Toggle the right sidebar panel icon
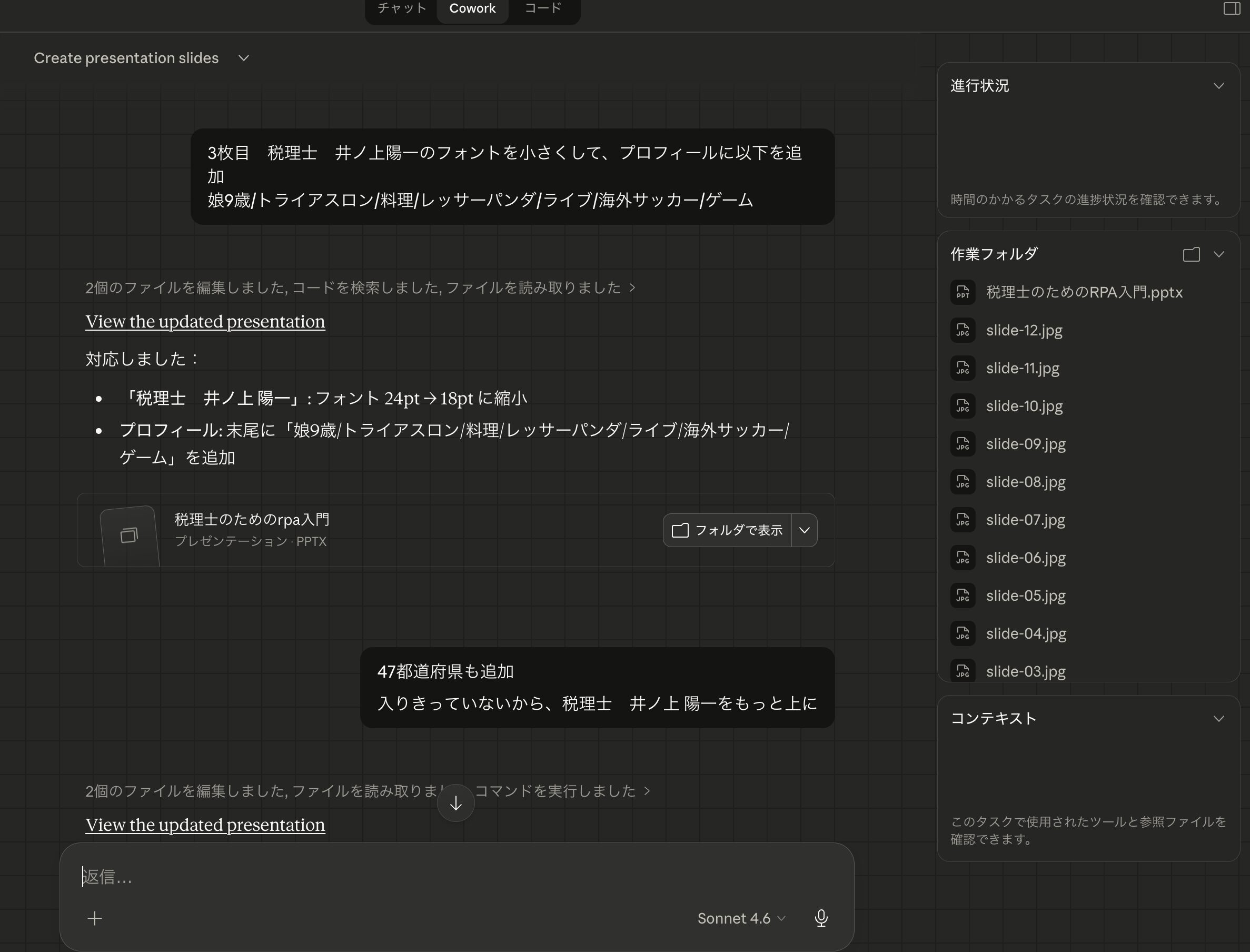1250x952 pixels. click(1231, 8)
